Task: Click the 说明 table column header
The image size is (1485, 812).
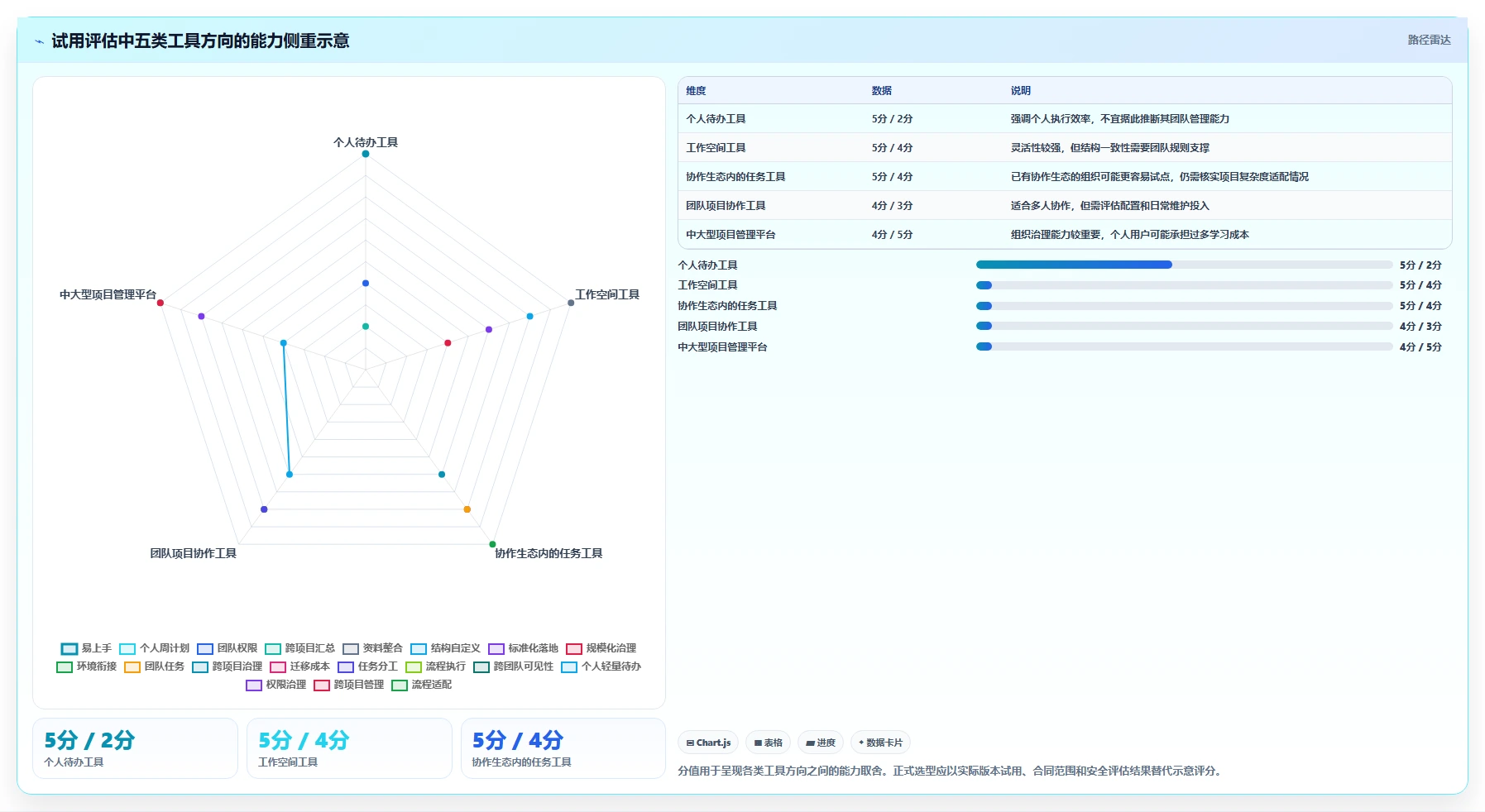Action: (1020, 91)
